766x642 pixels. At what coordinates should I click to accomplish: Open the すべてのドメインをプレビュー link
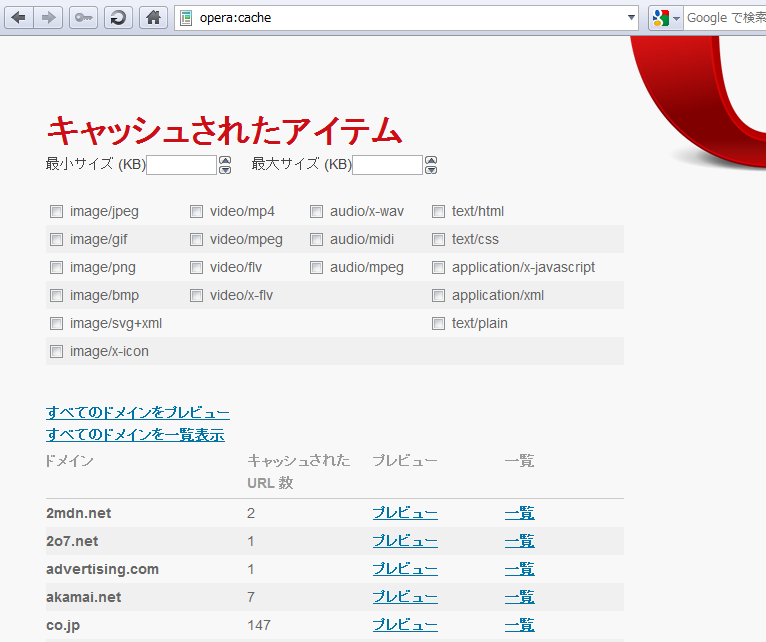[x=138, y=413]
